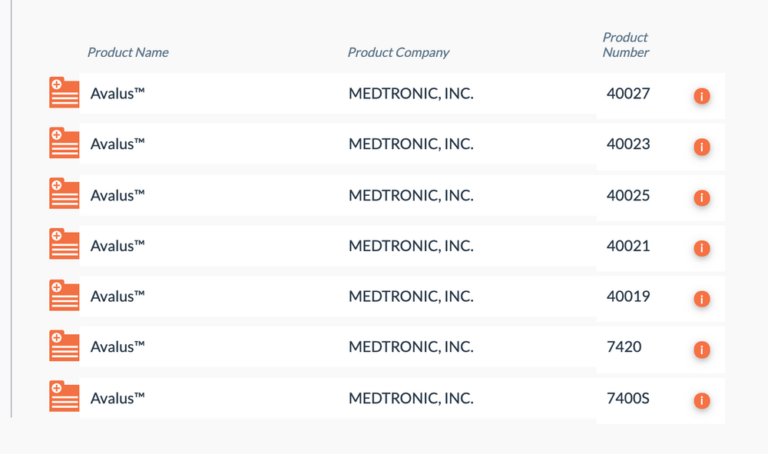Open the document icon for 7400S row
This screenshot has height=454, width=768.
[x=64, y=396]
